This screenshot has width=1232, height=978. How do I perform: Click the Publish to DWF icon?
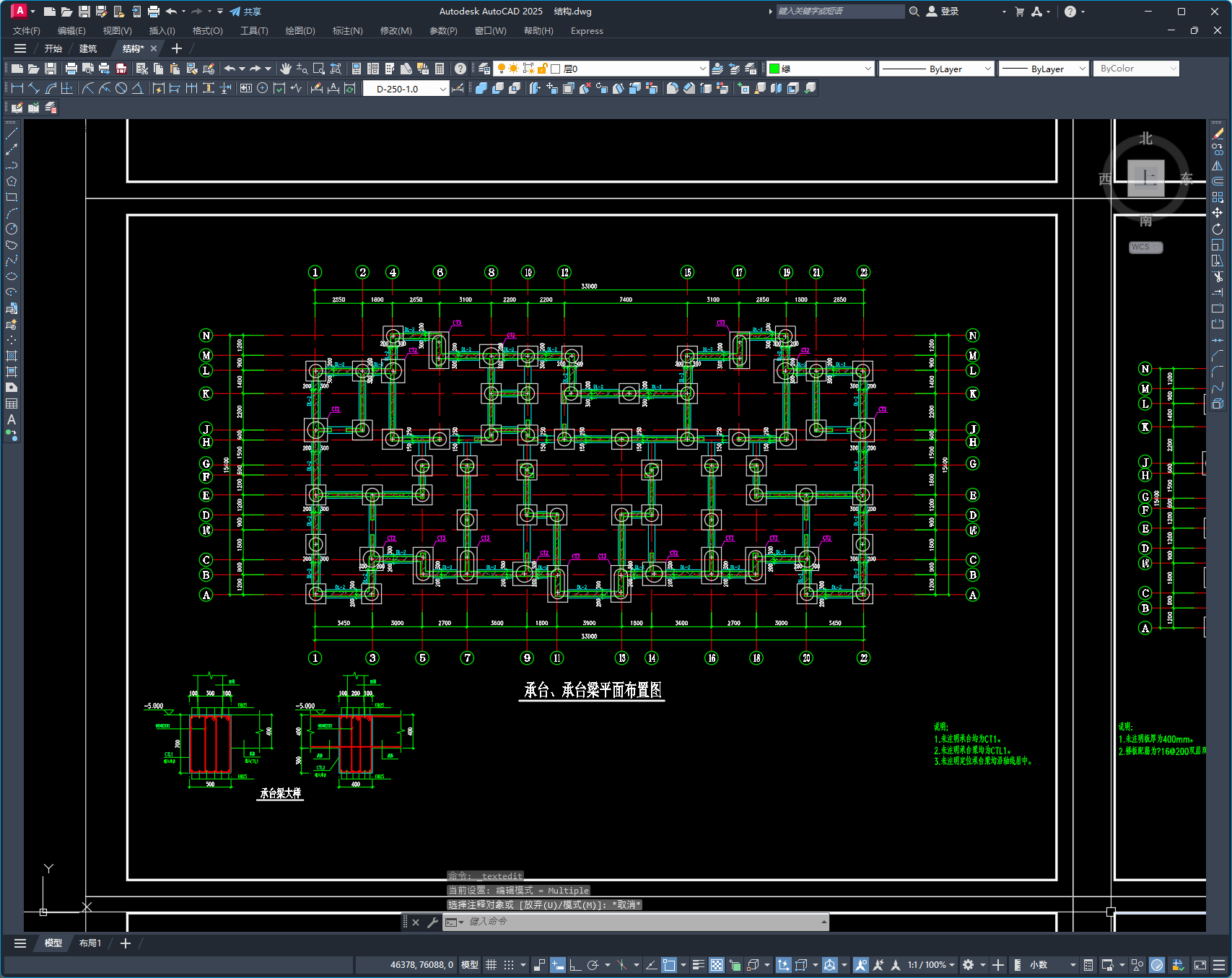pyautogui.click(x=121, y=69)
